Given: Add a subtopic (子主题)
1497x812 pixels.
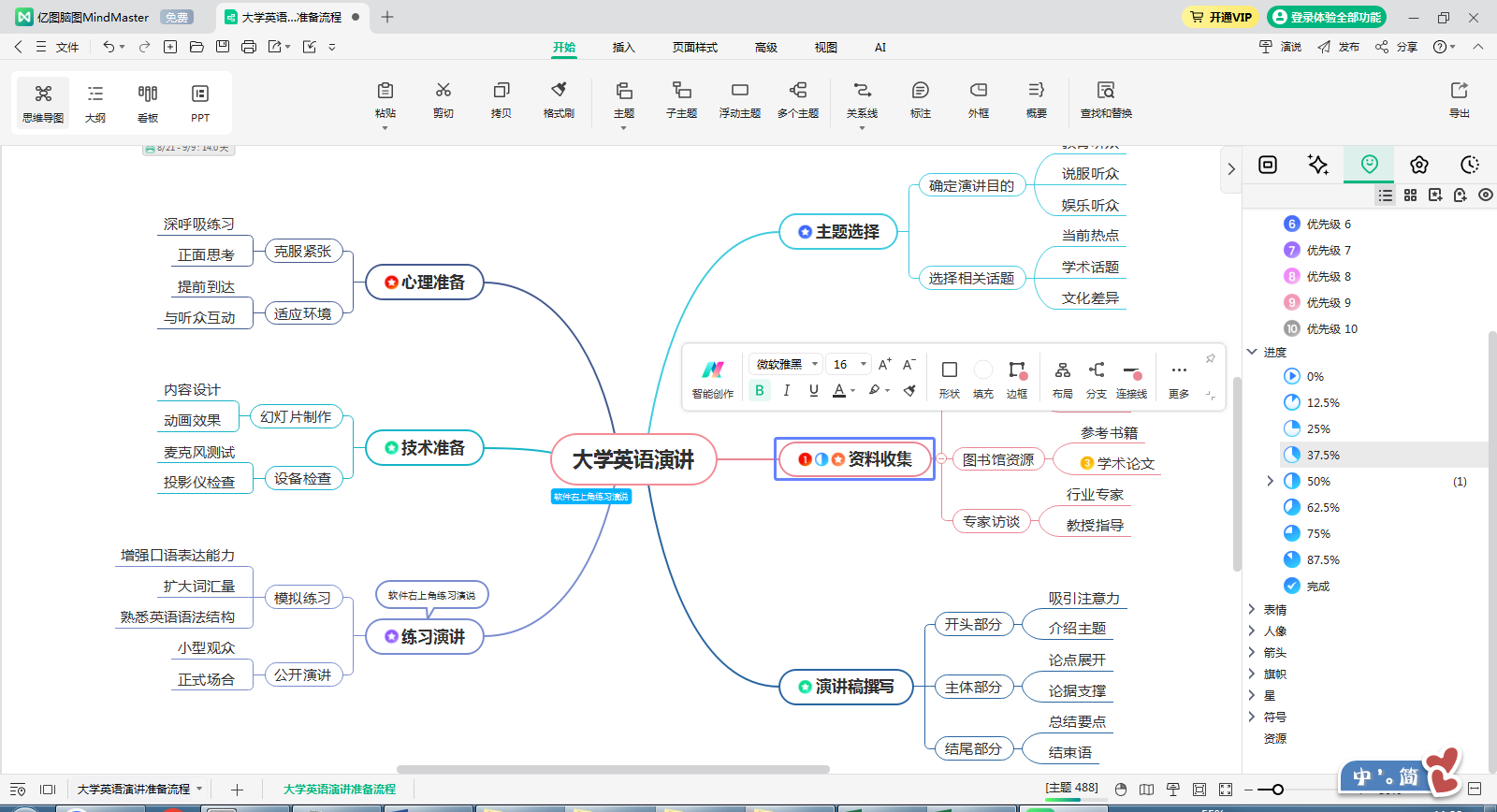Looking at the screenshot, I should (682, 100).
